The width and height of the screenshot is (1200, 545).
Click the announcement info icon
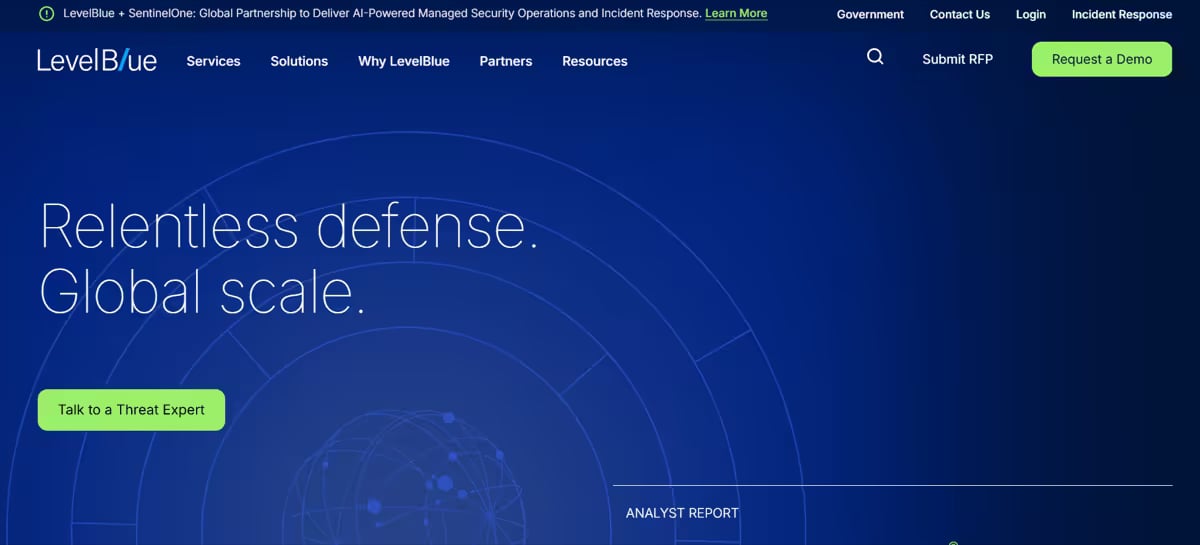47,14
